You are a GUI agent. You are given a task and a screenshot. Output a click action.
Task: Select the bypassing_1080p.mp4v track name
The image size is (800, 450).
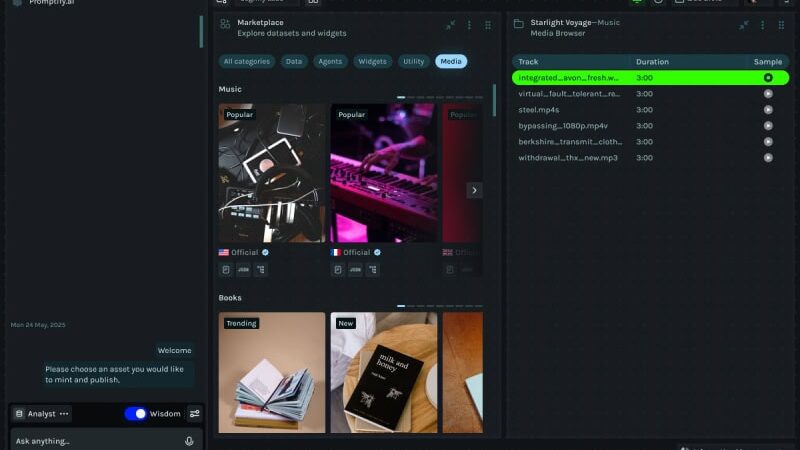pyautogui.click(x=563, y=126)
